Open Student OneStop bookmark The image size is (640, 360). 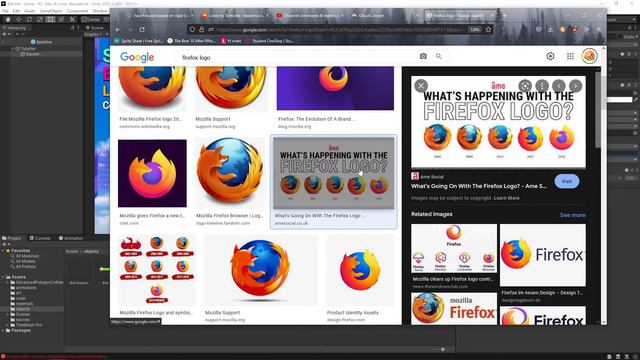coord(270,41)
